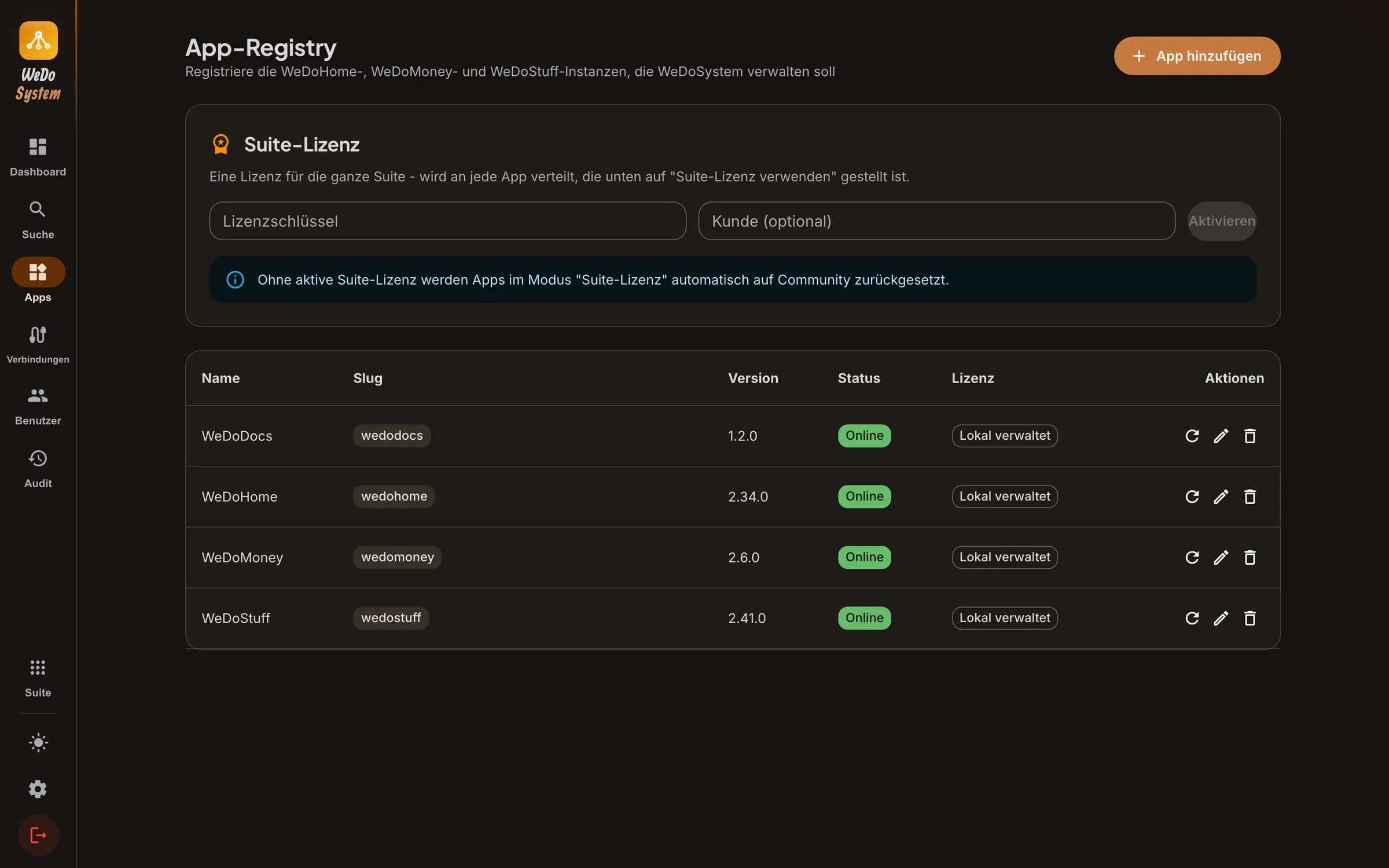Open the Suche search page
The height and width of the screenshot is (868, 1389).
point(38,220)
